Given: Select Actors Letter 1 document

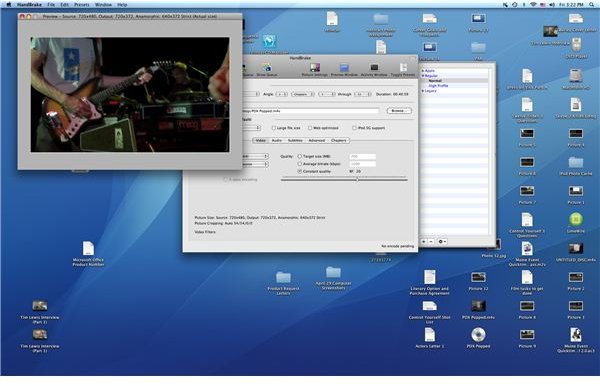Looking at the screenshot, I should (430, 338).
